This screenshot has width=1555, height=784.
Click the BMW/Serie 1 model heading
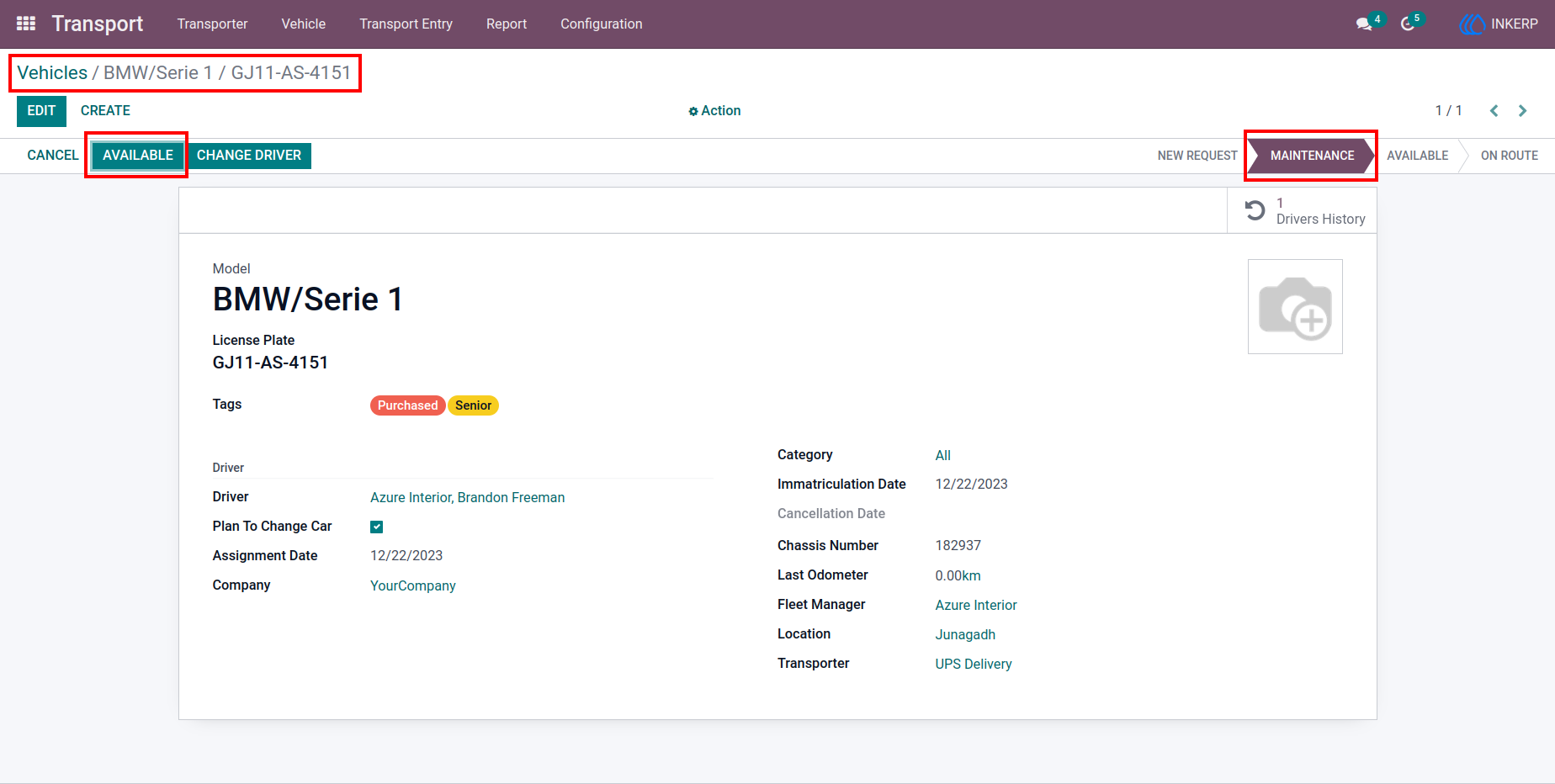(308, 299)
